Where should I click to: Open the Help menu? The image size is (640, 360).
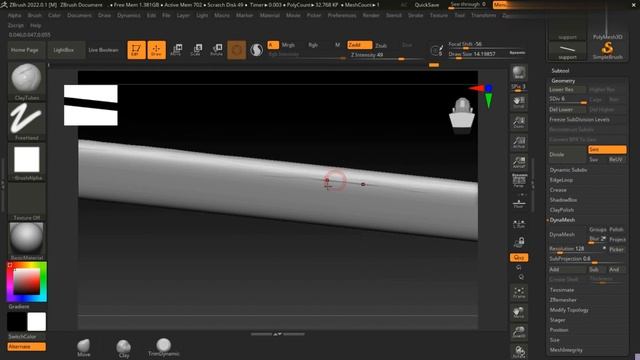[x=36, y=25]
